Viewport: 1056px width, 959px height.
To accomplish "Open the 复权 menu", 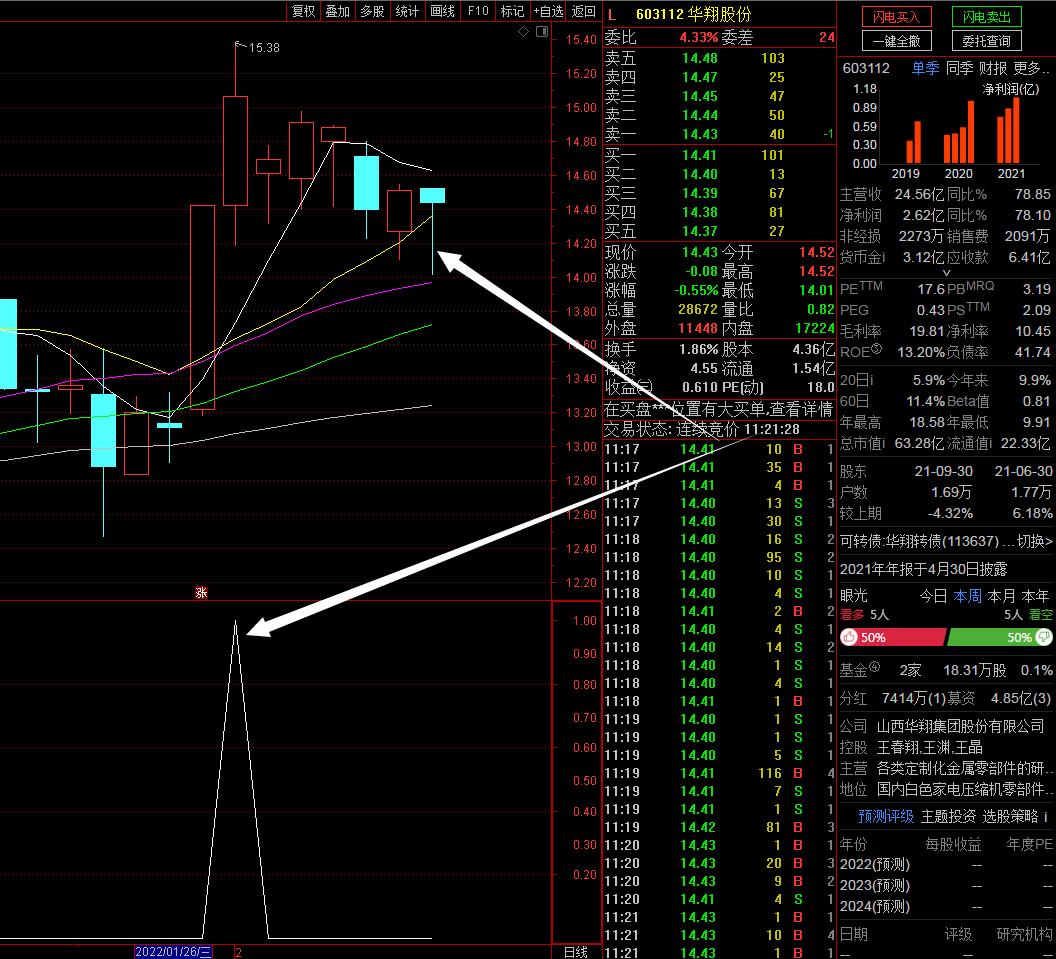I will pyautogui.click(x=303, y=11).
